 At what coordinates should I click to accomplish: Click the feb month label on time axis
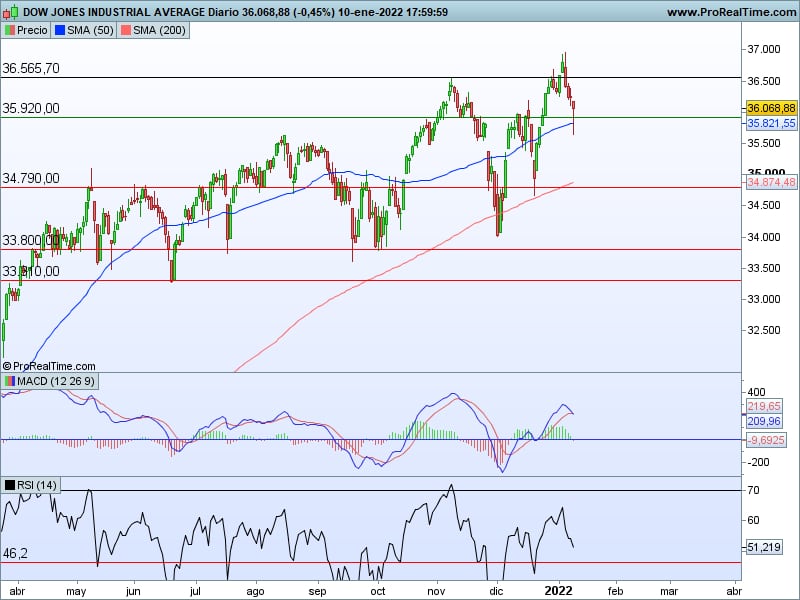[x=615, y=591]
